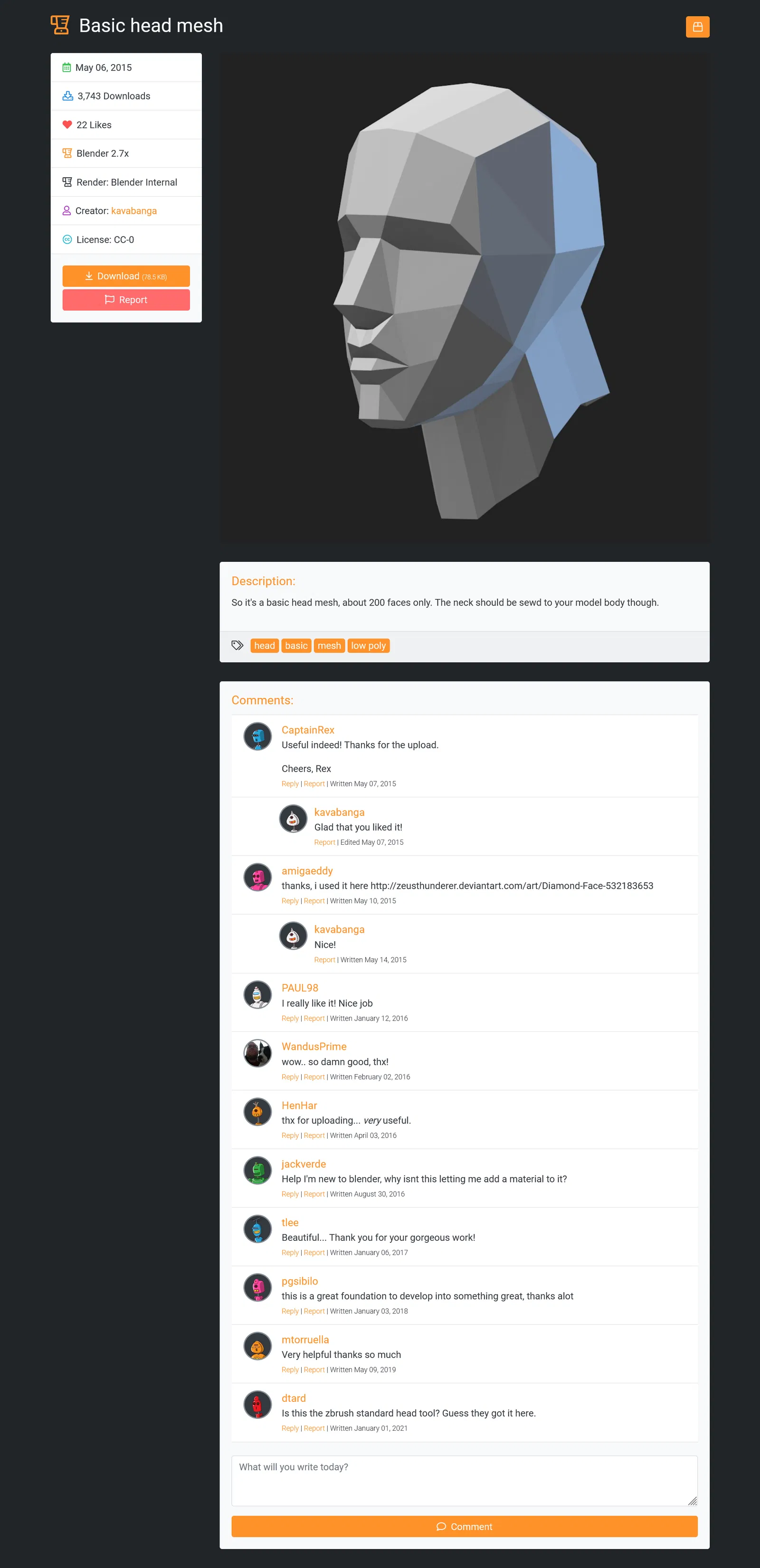Open creator kavabanga's profile link
Screen dimensions: 760x1568
click(x=134, y=211)
